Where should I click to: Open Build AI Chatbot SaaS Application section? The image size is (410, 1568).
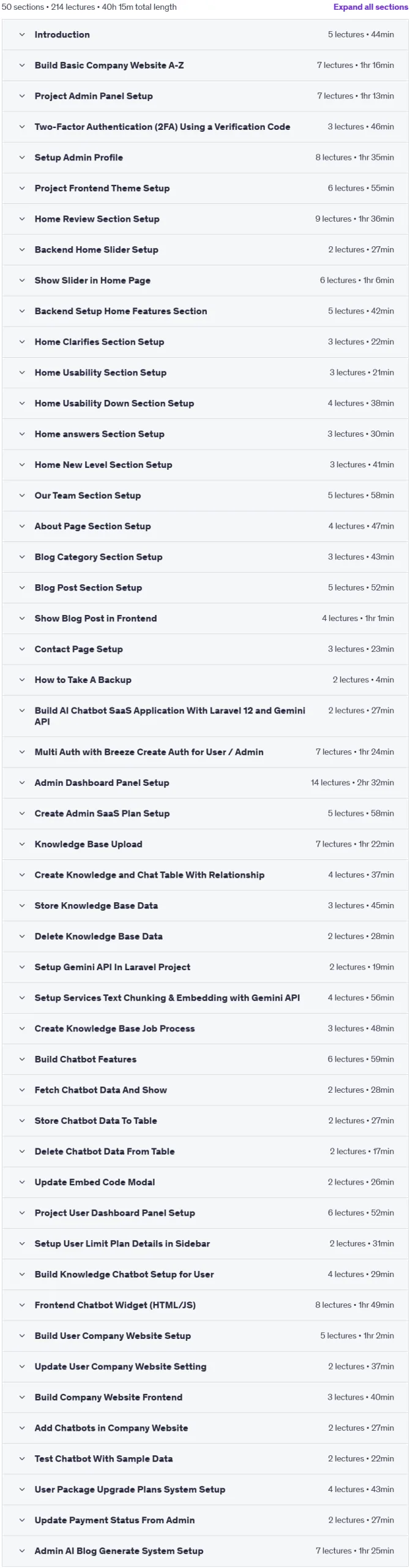[x=205, y=715]
